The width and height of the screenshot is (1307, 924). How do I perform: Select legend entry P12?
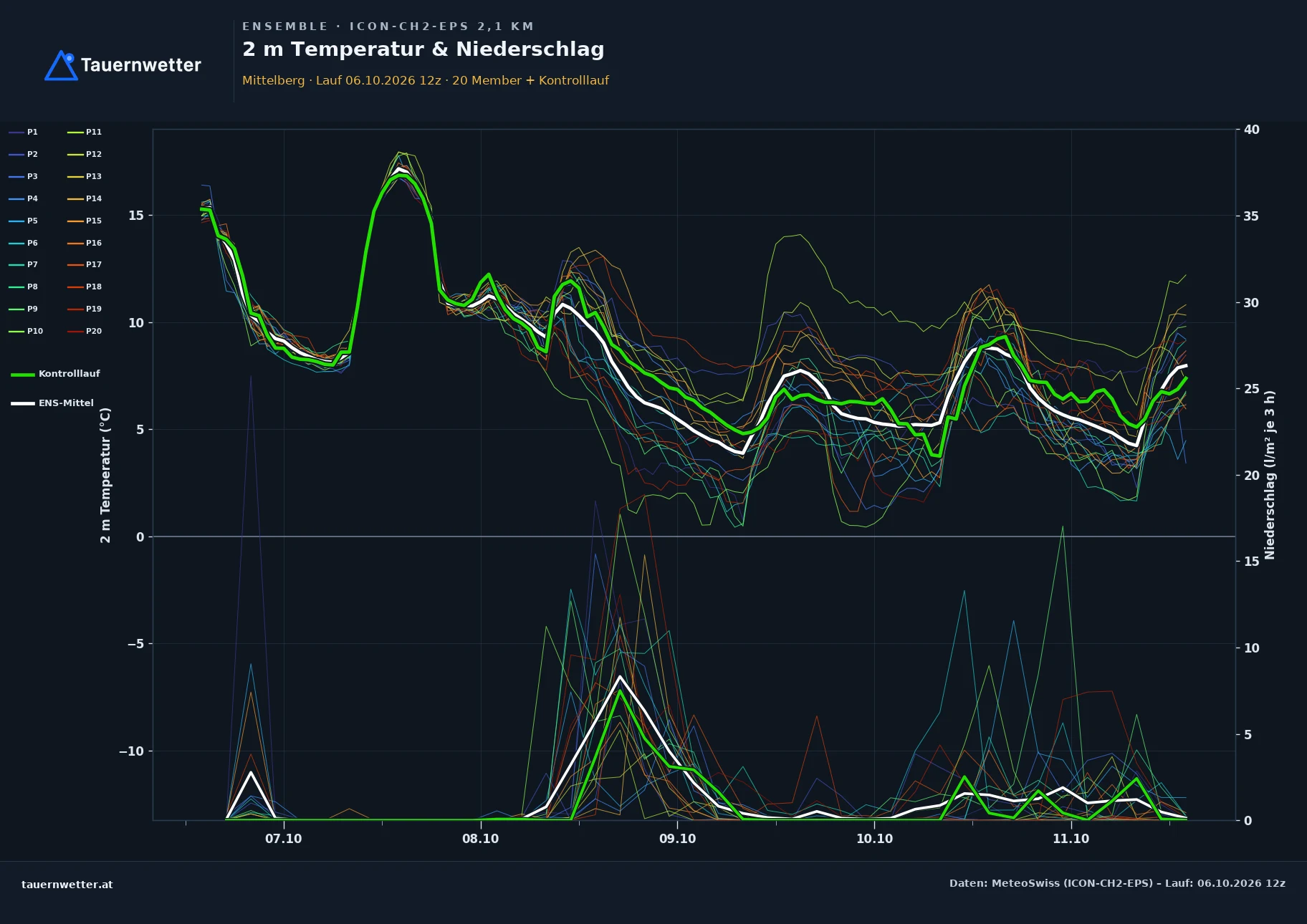pos(85,155)
